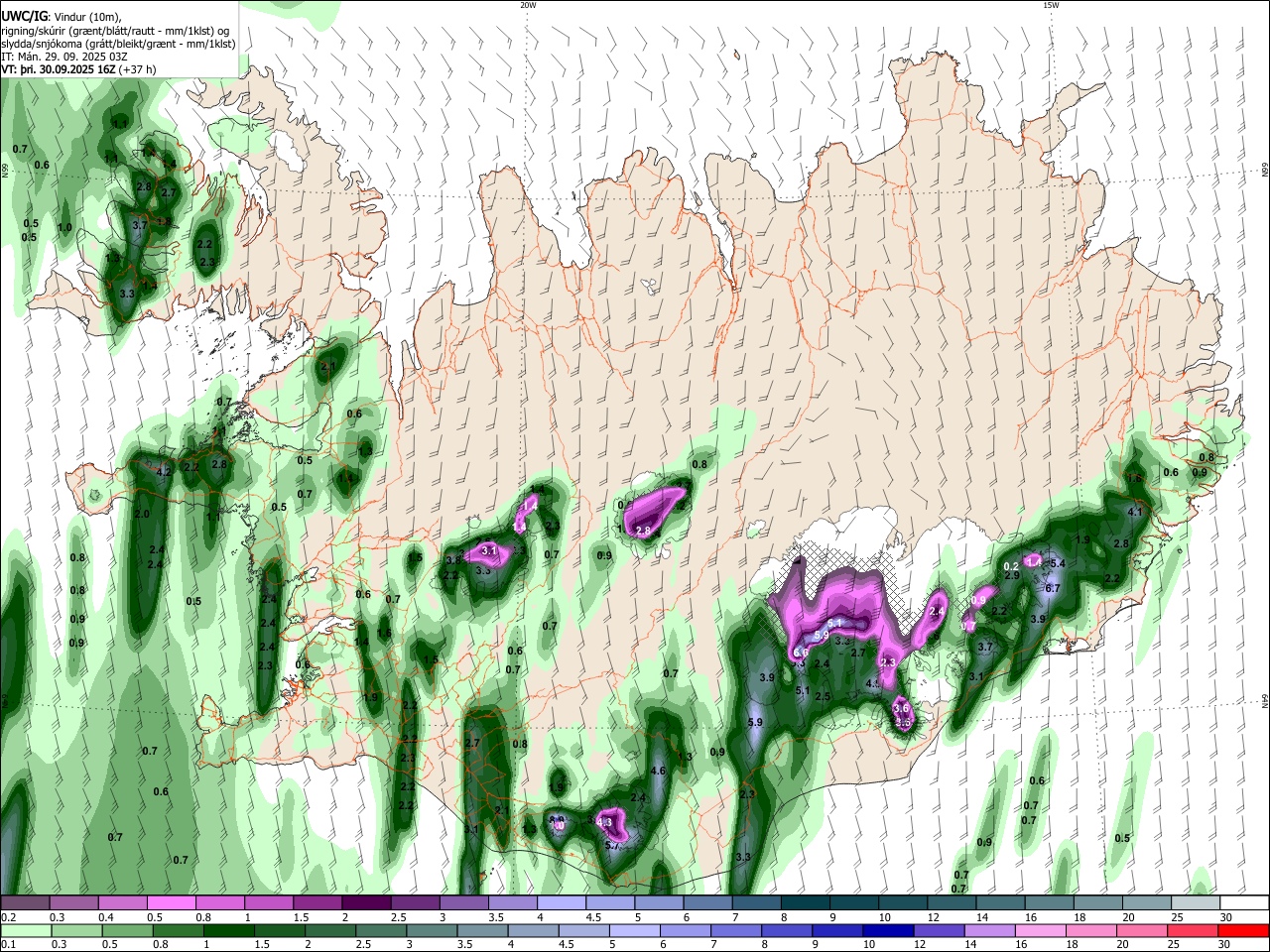
Task: Click the 6.7 precipitation value on the map
Action: tap(1053, 588)
